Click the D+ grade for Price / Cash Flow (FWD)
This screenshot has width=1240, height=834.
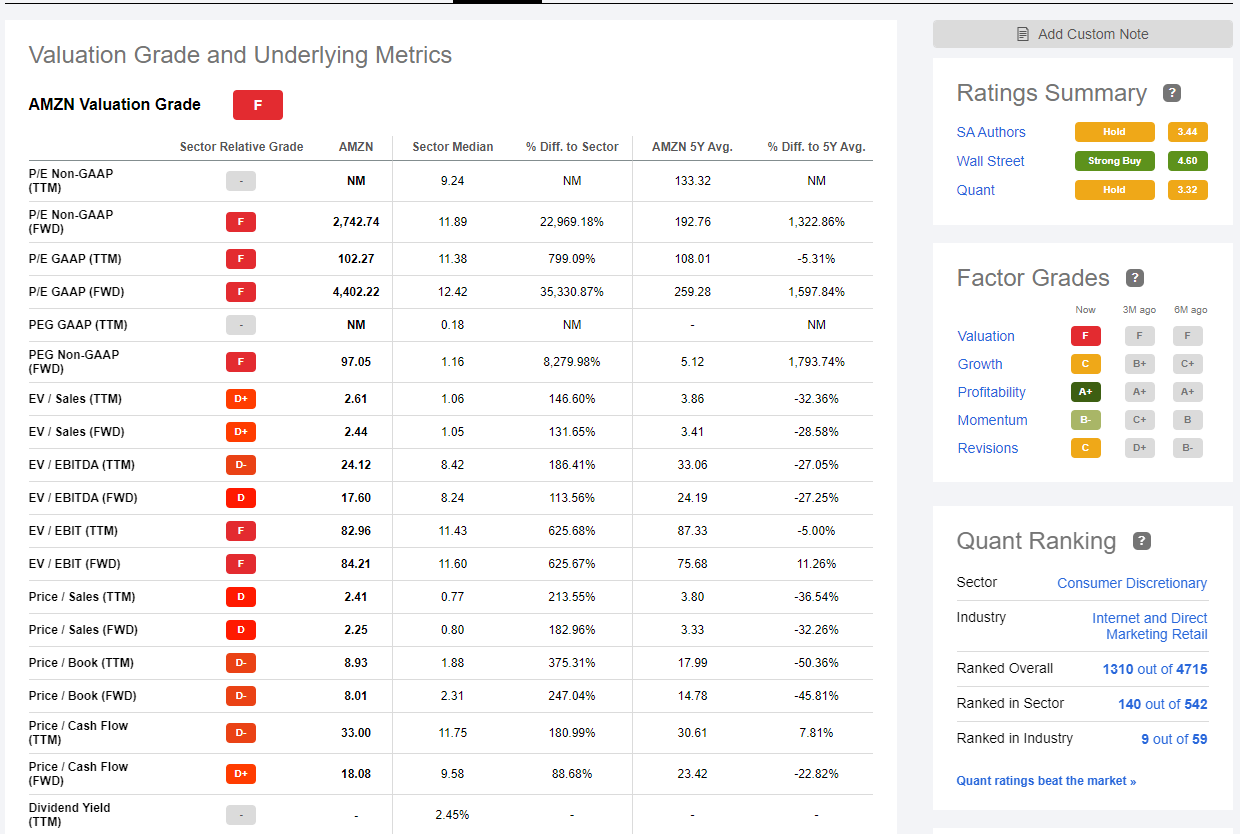tap(241, 774)
